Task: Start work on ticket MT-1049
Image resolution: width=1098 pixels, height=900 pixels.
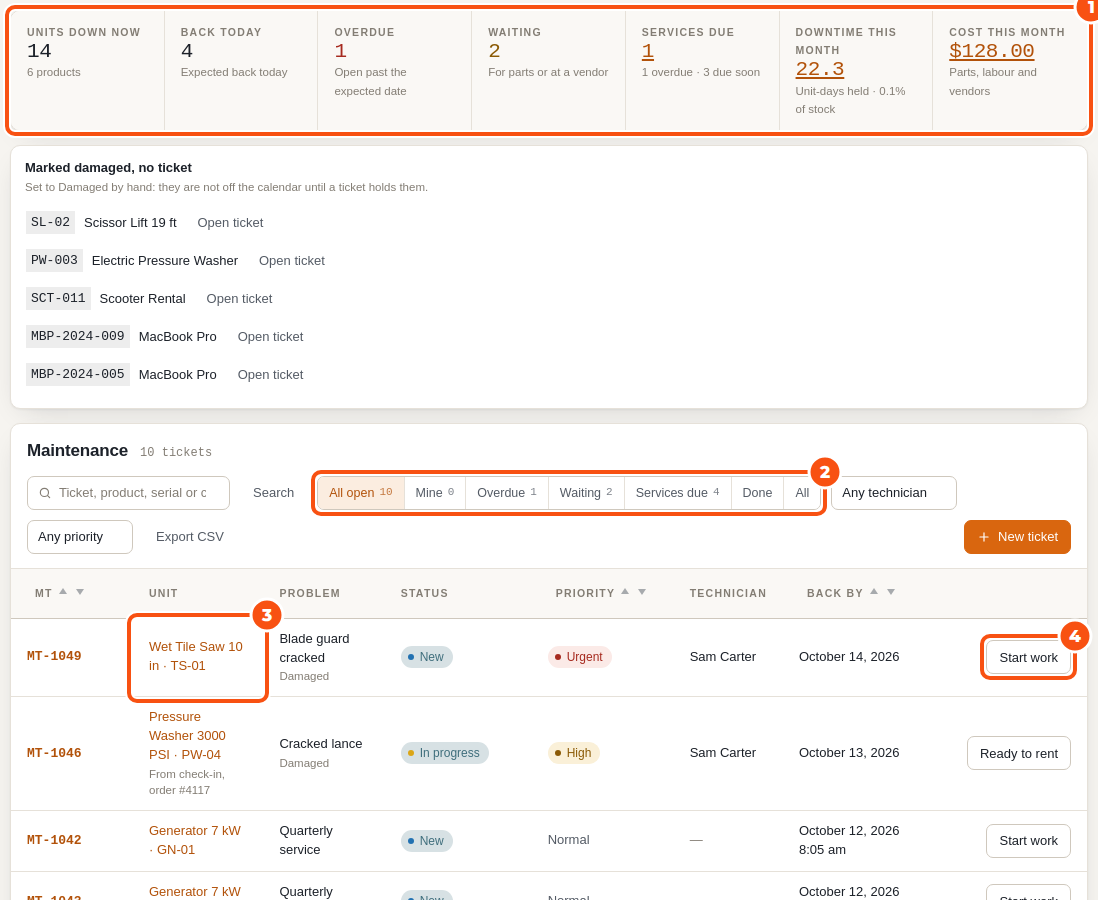Action: [1028, 658]
